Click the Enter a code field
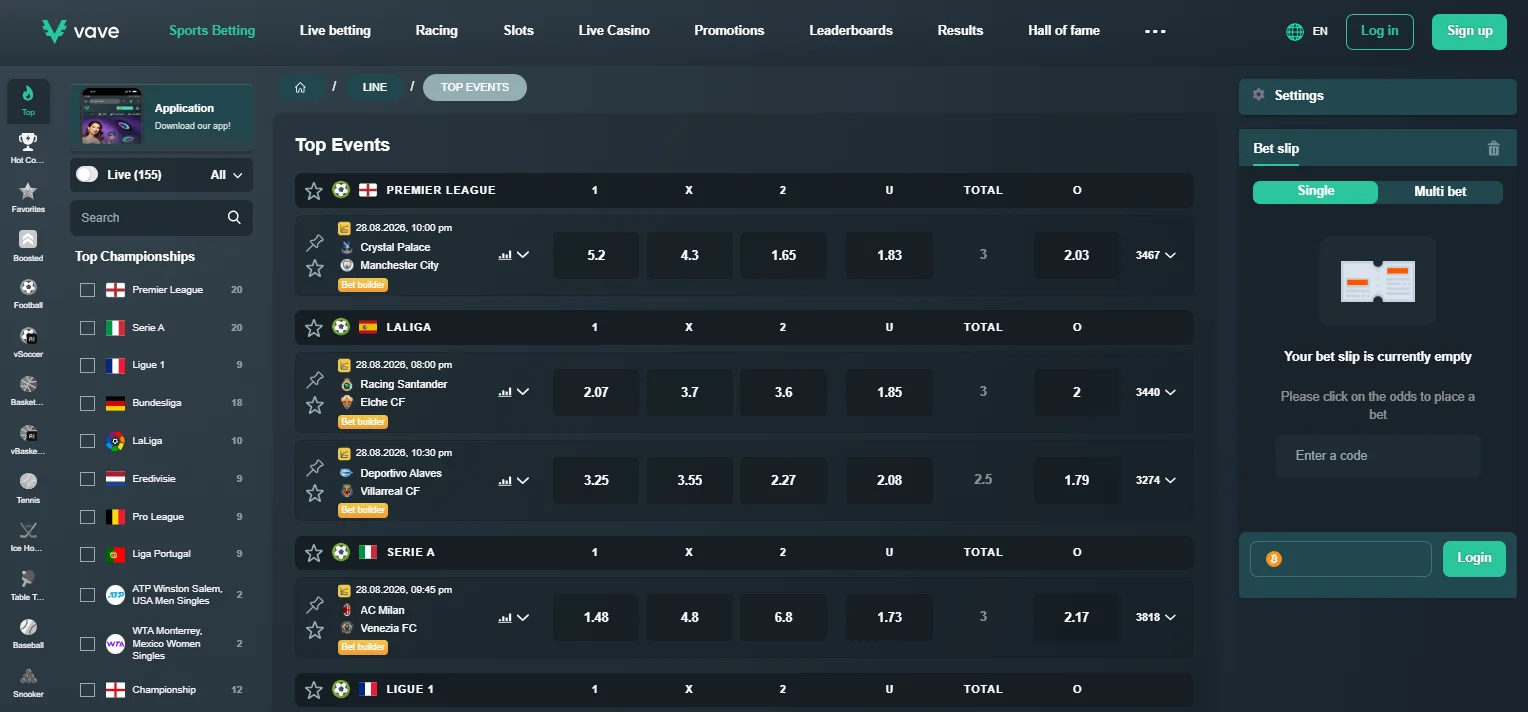Viewport: 1528px width, 712px height. (x=1378, y=455)
